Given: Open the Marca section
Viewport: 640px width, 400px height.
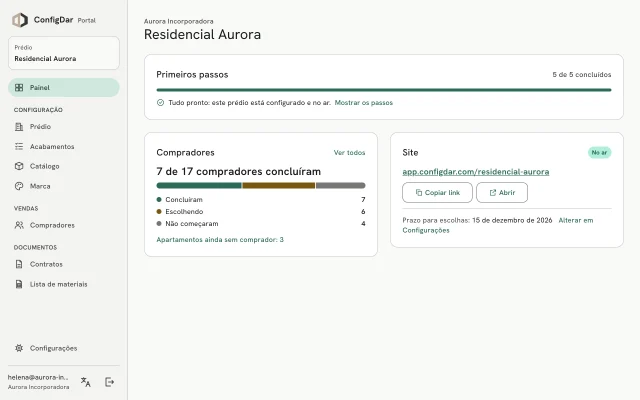Looking at the screenshot, I should pos(64,186).
